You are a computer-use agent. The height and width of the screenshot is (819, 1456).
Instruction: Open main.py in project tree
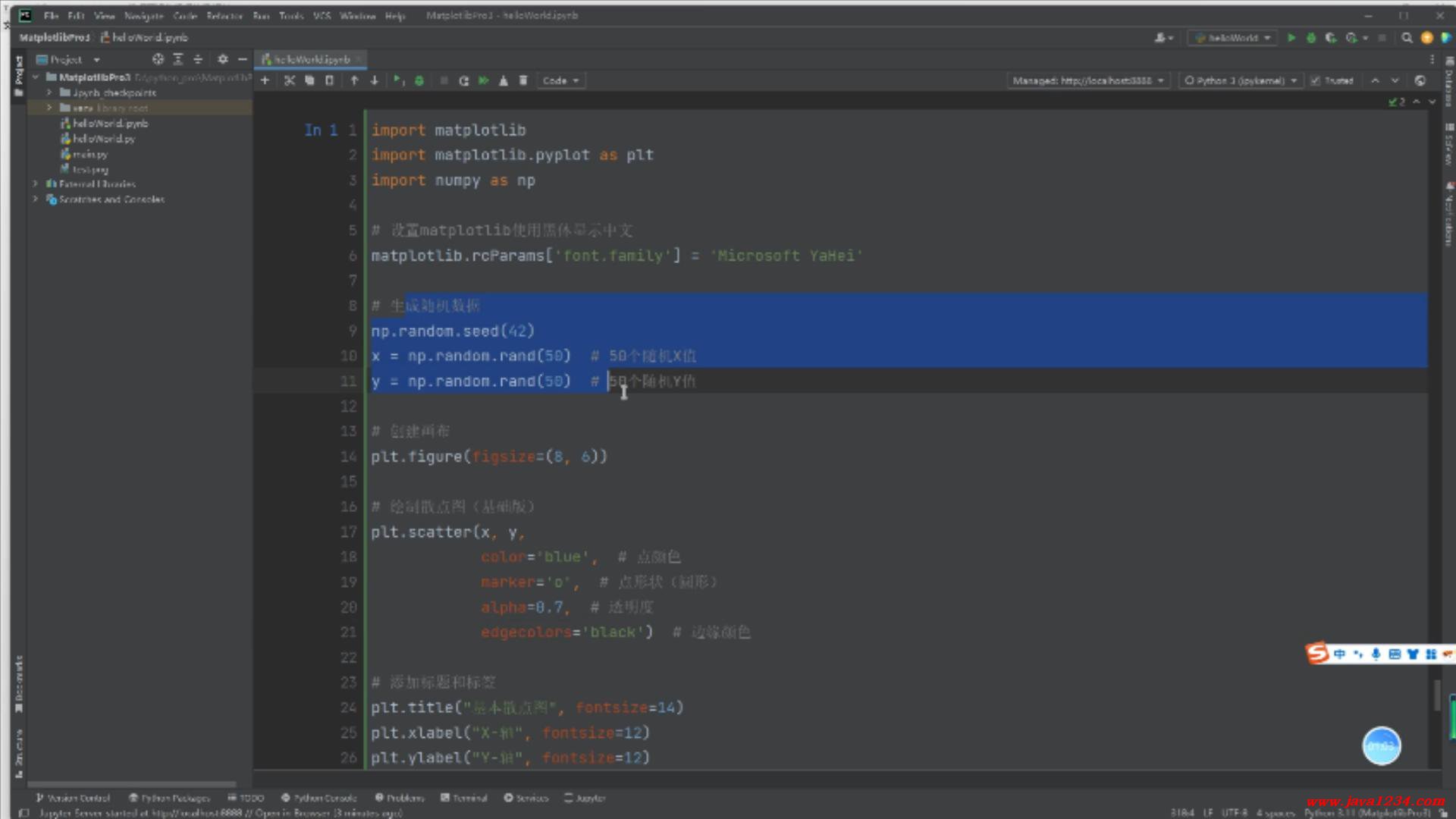point(89,154)
